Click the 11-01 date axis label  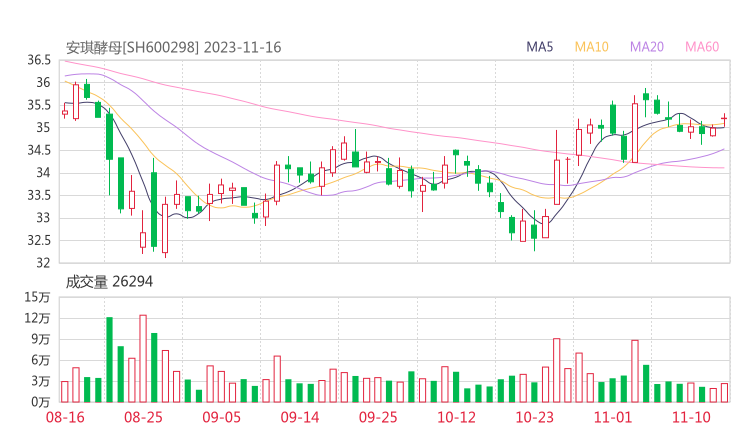click(x=613, y=417)
